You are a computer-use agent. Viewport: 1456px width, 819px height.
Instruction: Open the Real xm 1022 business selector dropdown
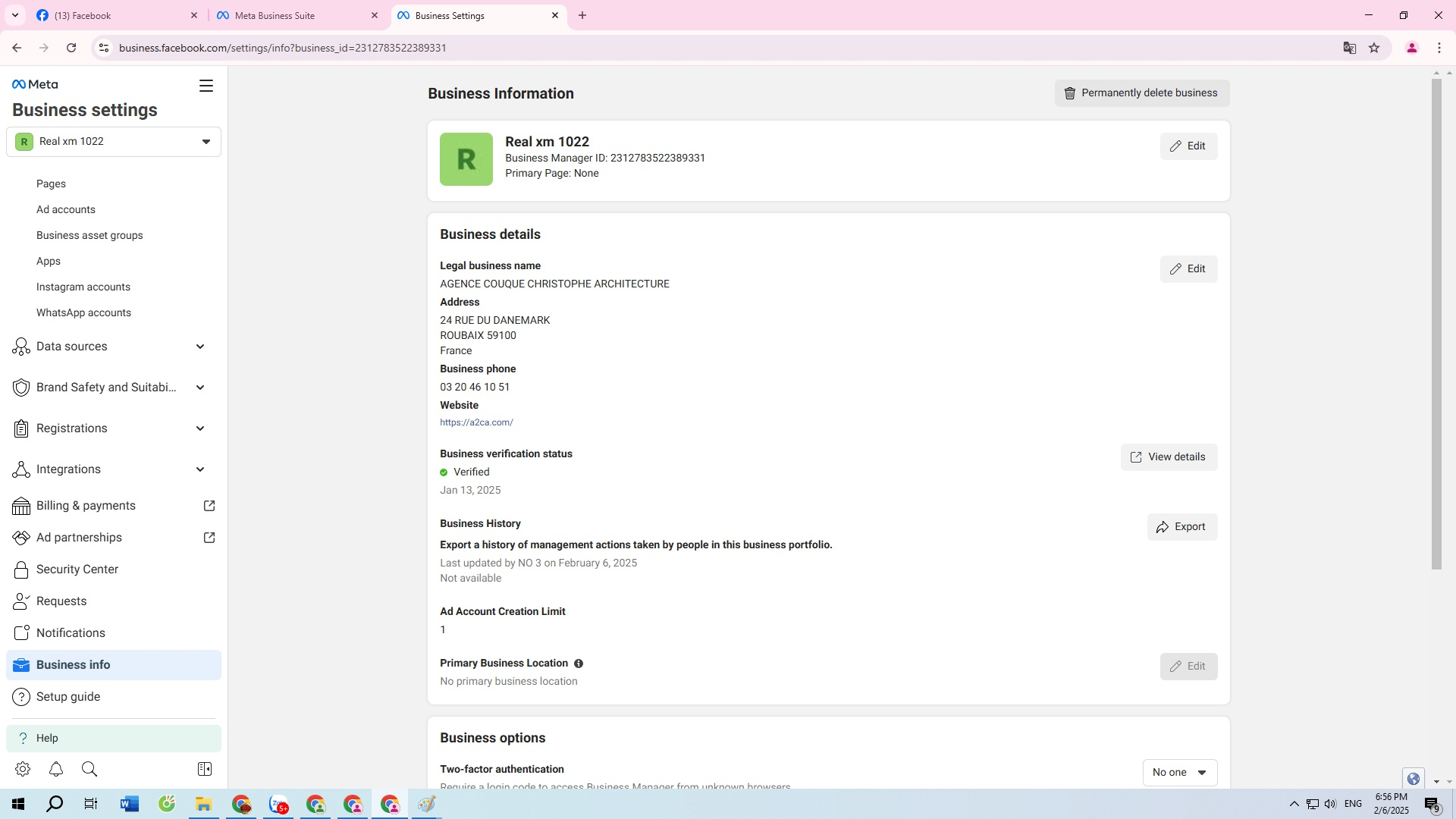[x=114, y=142]
